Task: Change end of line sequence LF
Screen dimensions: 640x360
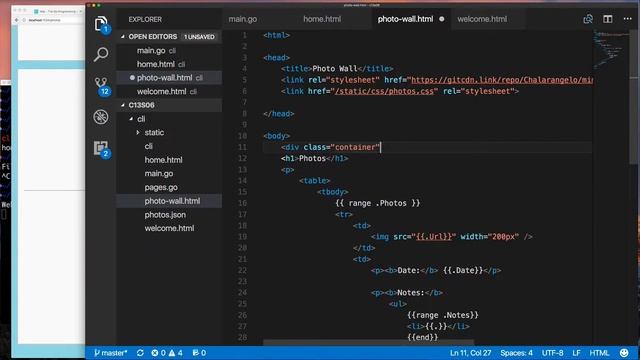Action: point(576,353)
